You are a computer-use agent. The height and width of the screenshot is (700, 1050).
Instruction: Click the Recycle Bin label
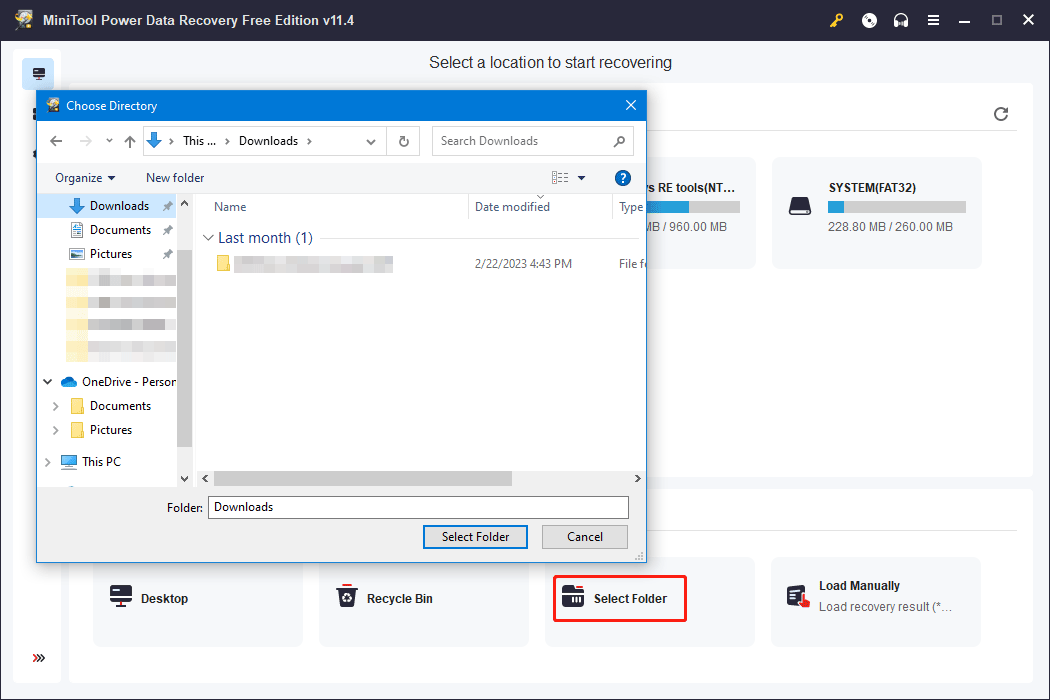pyautogui.click(x=400, y=599)
